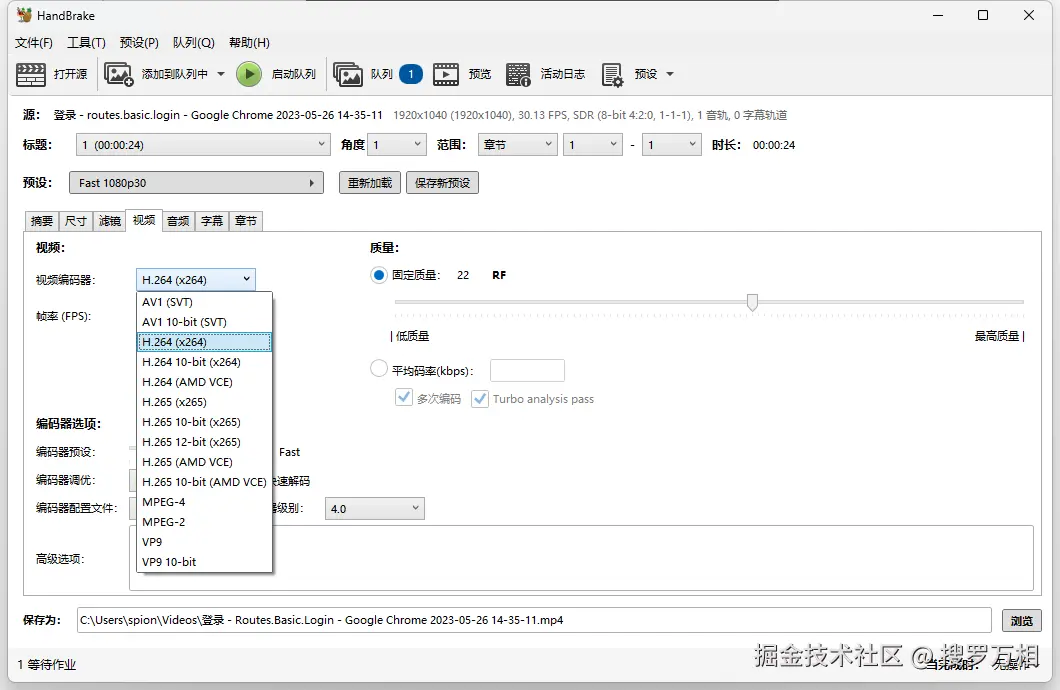Choose MPEG-4 encoder
The image size is (1060, 690).
pos(204,502)
